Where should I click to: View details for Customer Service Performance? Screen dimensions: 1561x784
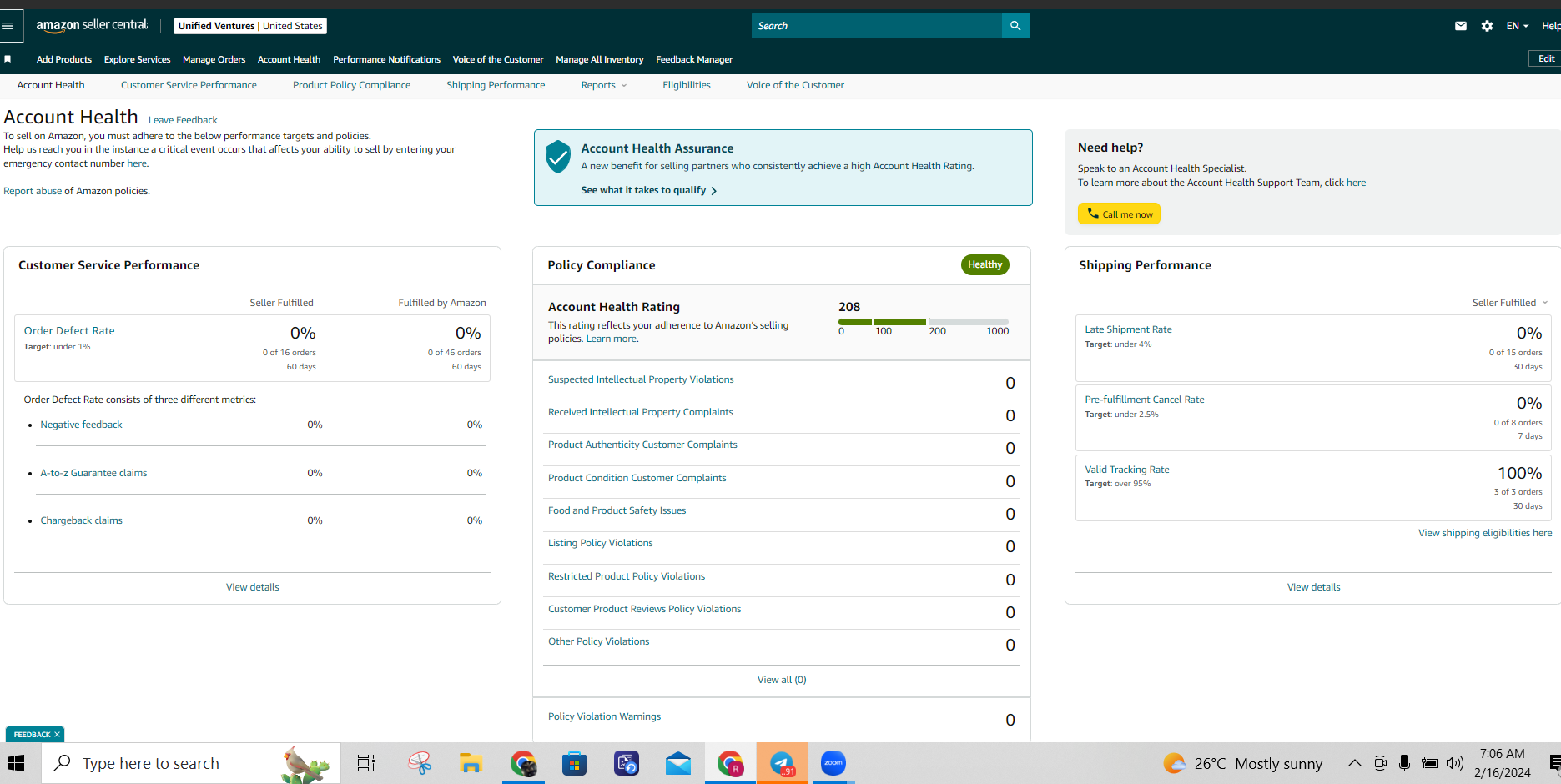[252, 587]
